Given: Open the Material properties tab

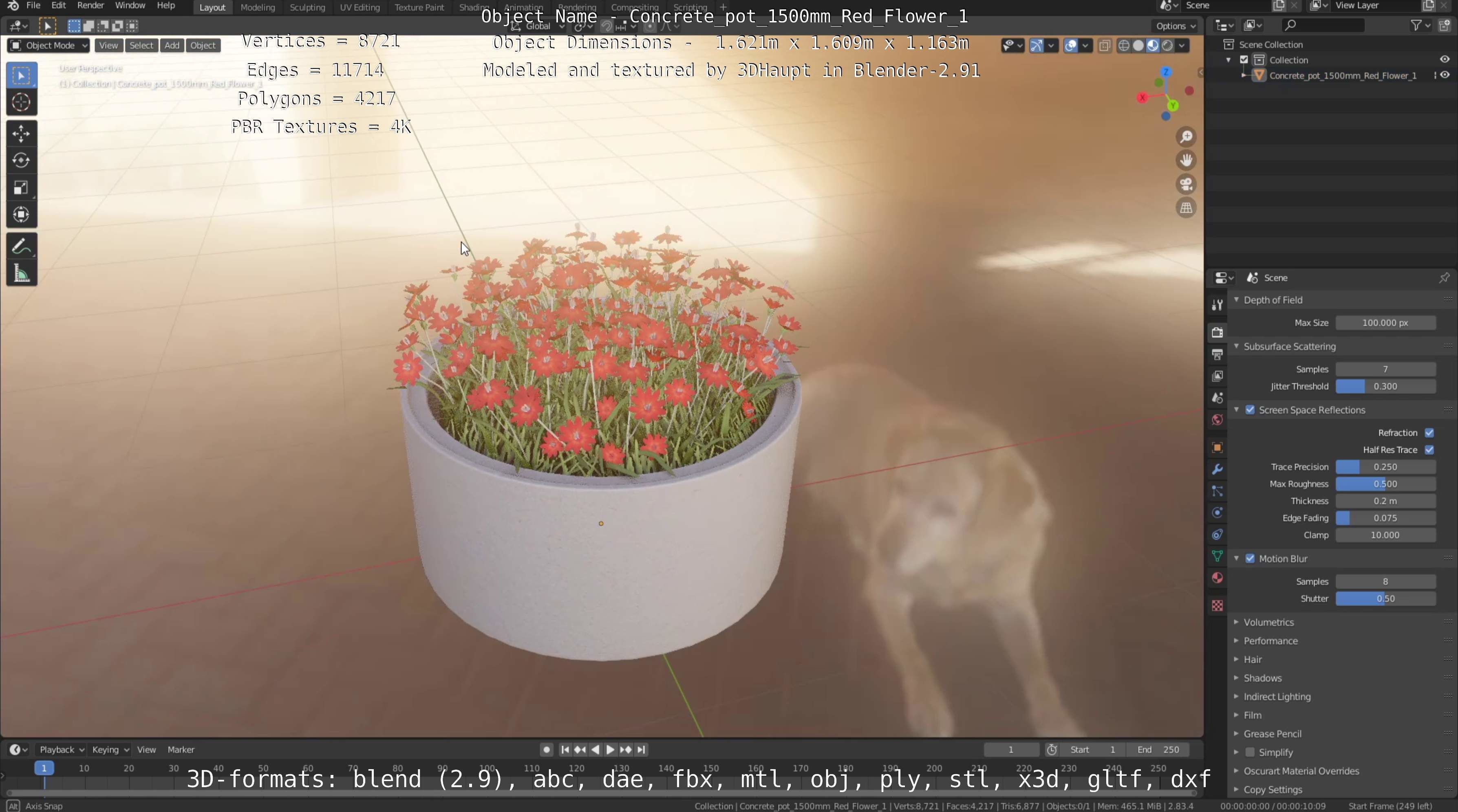Looking at the screenshot, I should (x=1217, y=578).
